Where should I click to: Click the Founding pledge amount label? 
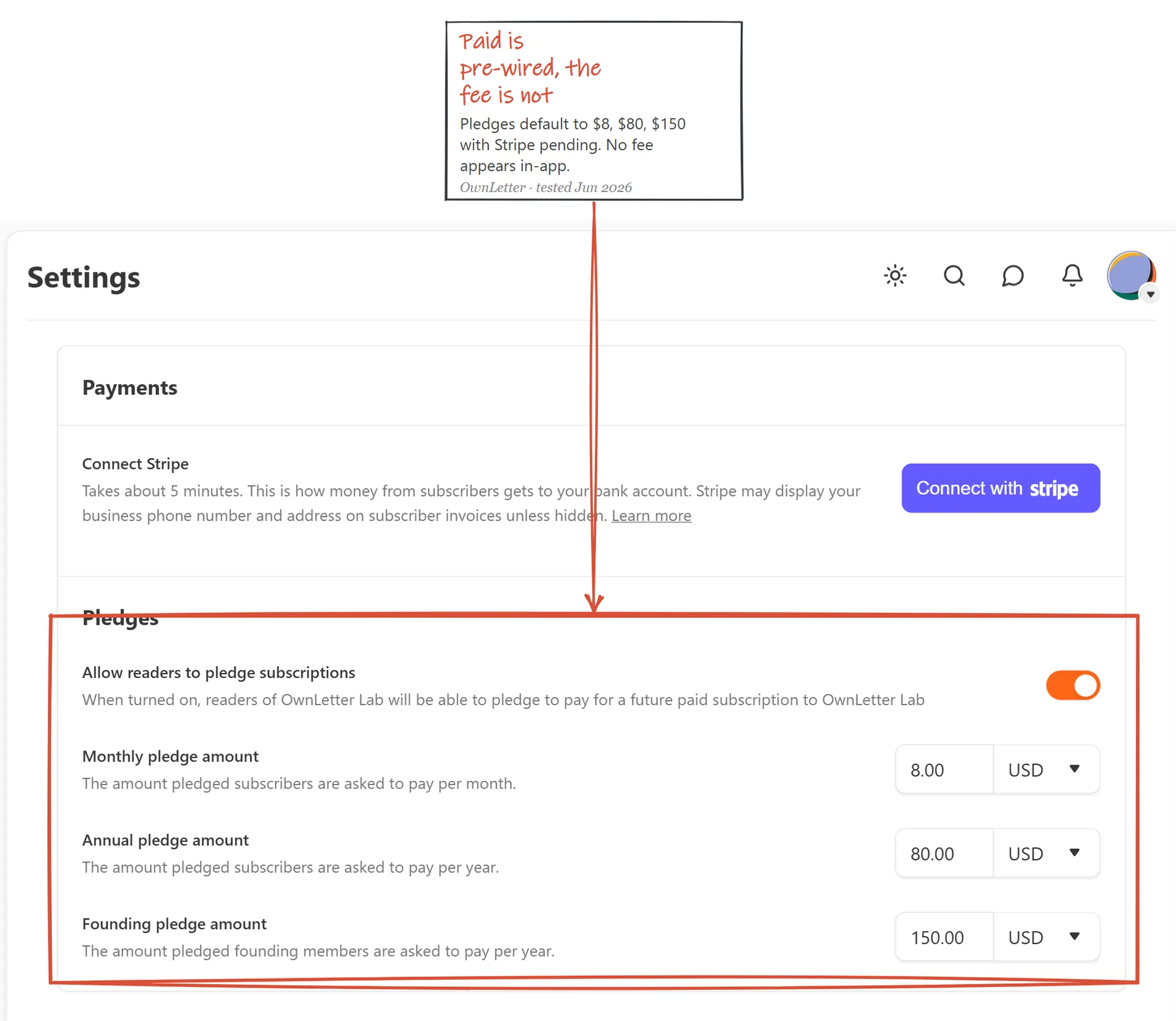coord(174,923)
